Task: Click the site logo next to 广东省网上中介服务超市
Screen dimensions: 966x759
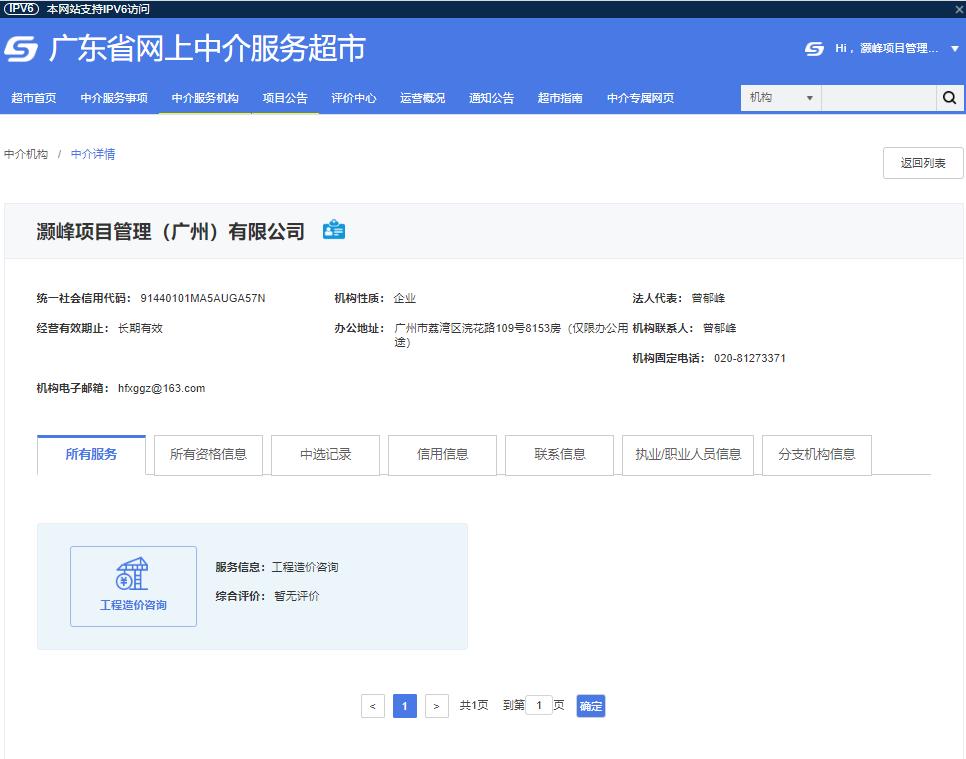Action: pyautogui.click(x=21, y=49)
